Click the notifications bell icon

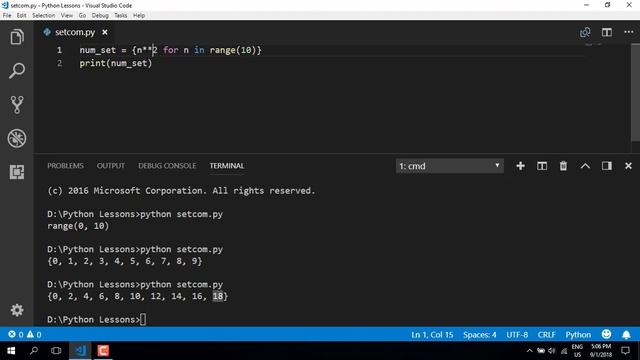(x=626, y=335)
